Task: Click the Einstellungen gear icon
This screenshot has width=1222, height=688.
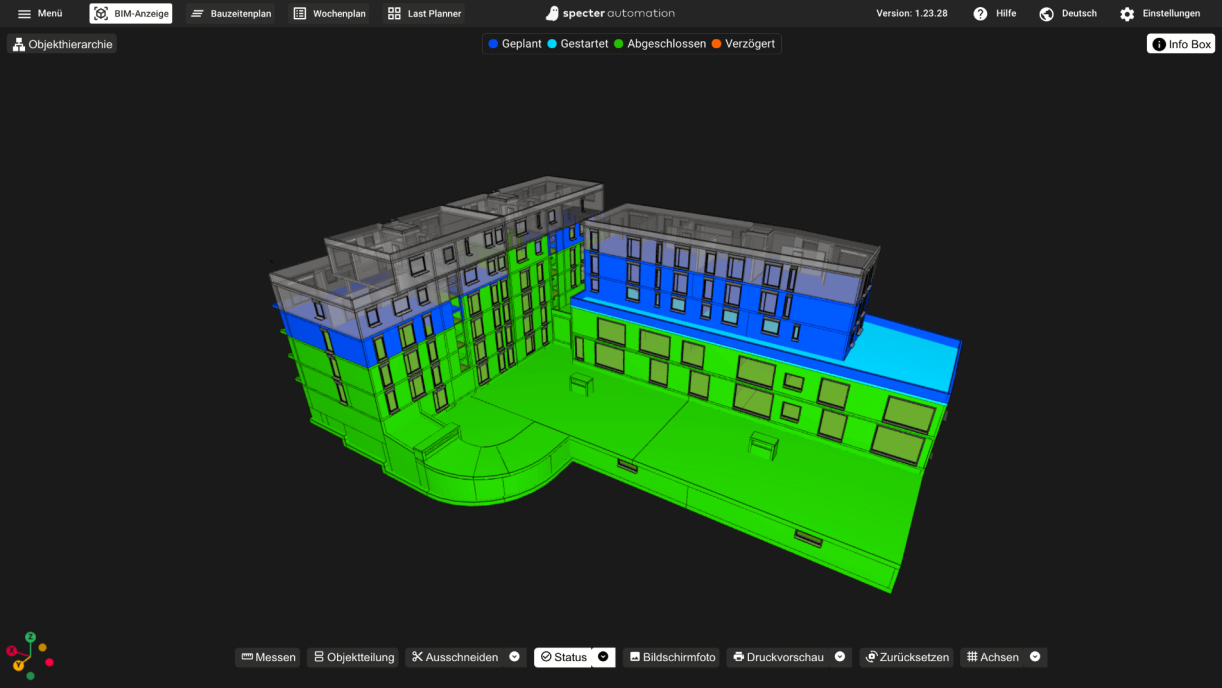Action: point(1127,14)
